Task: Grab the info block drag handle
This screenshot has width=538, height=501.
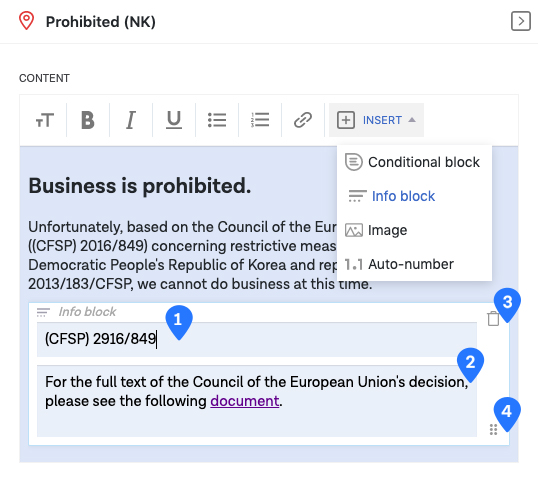Action: coord(493,429)
